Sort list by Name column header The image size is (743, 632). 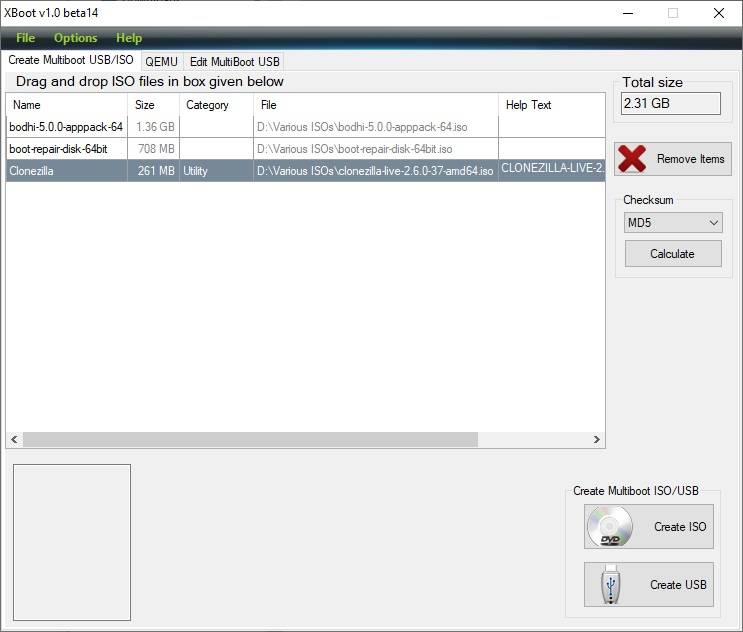click(66, 105)
